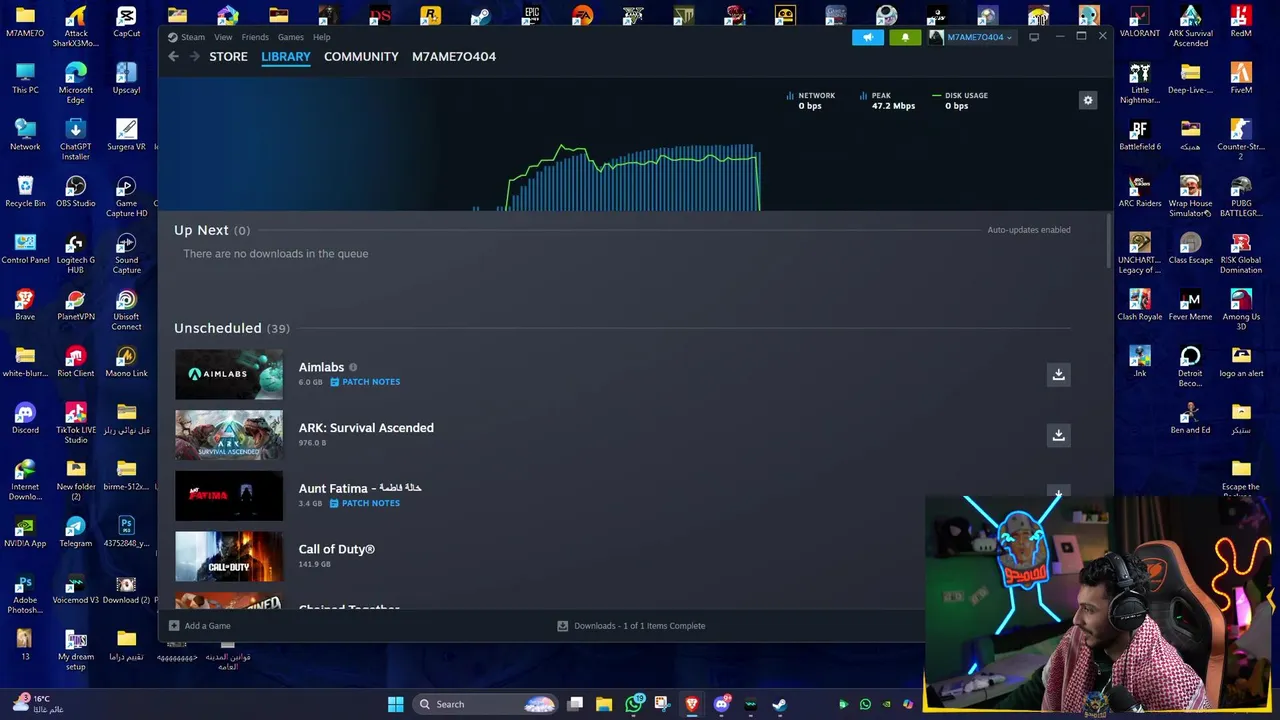The height and width of the screenshot is (720, 1280).
Task: Open Steam menu in title bar
Action: point(193,37)
